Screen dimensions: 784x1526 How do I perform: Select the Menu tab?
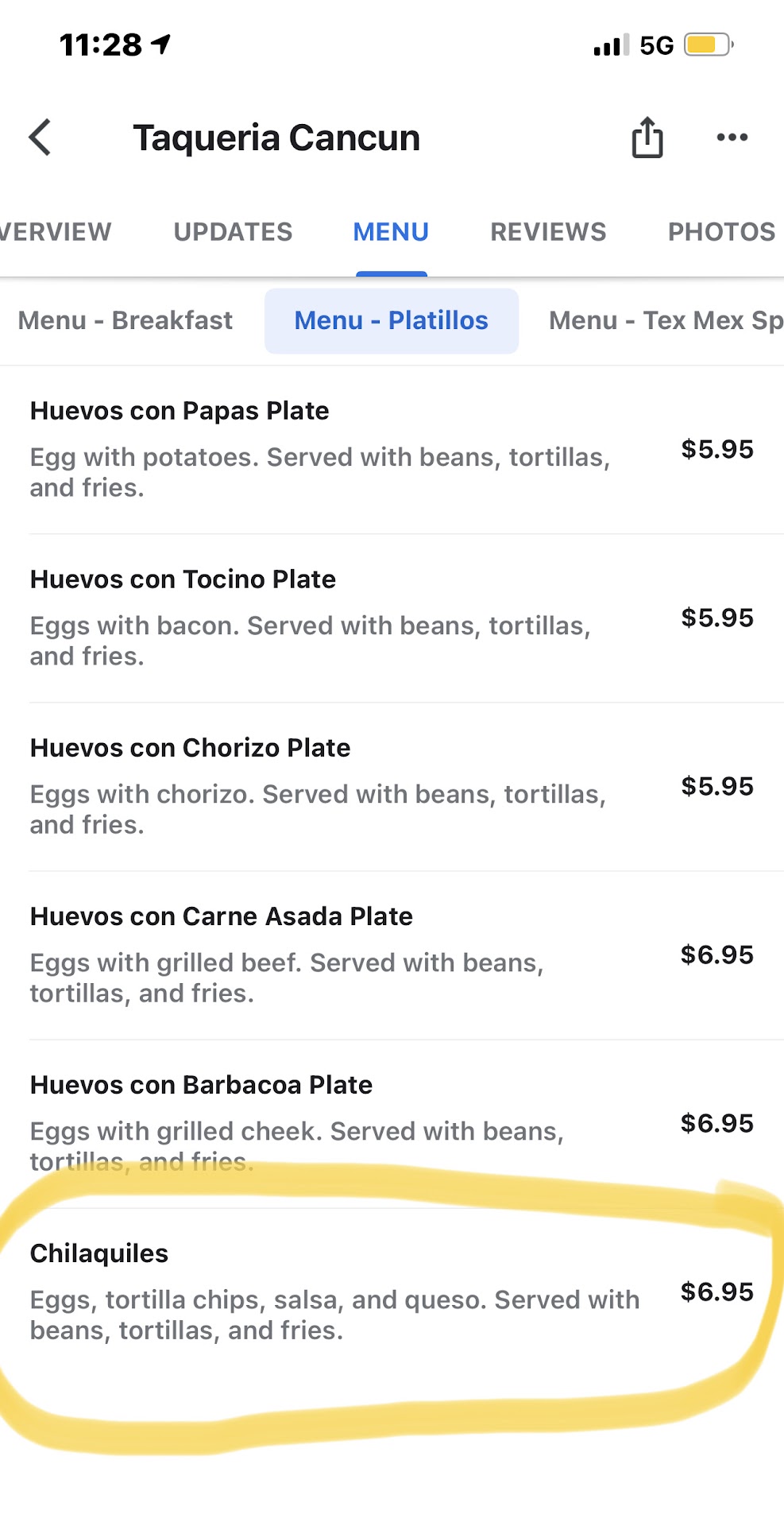[x=391, y=232]
